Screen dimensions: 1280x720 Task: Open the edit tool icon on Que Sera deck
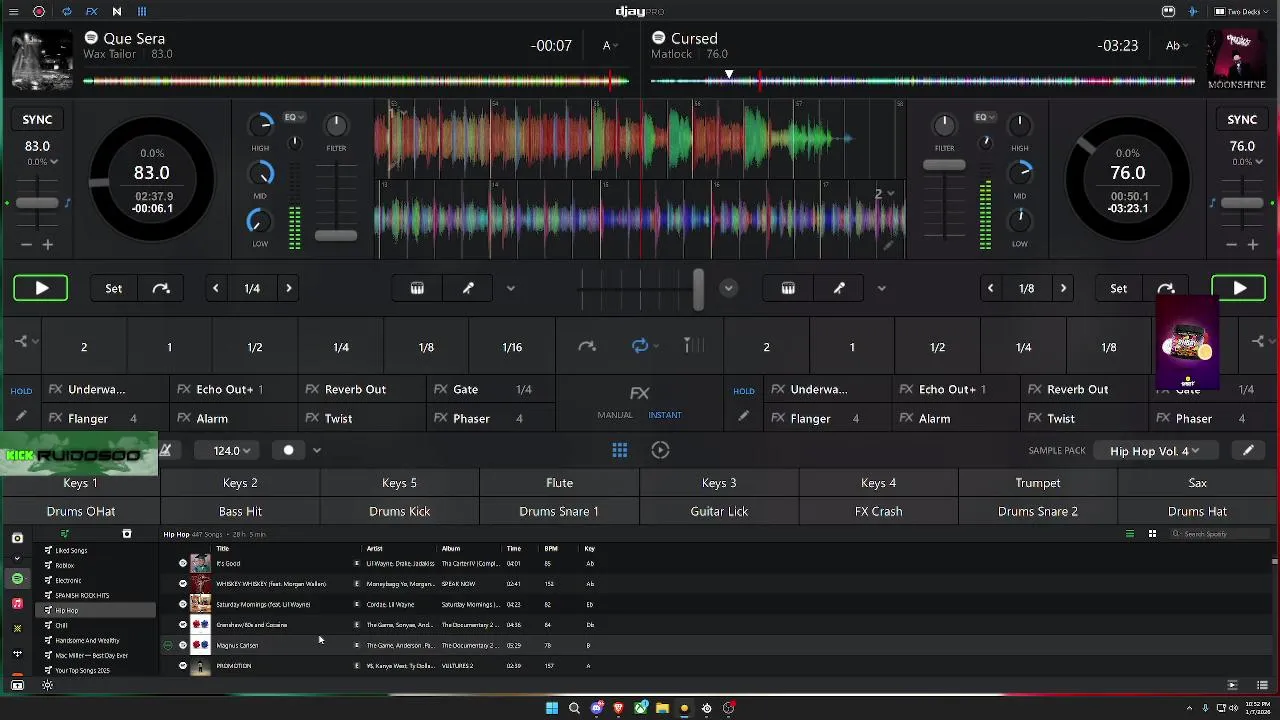[468, 288]
